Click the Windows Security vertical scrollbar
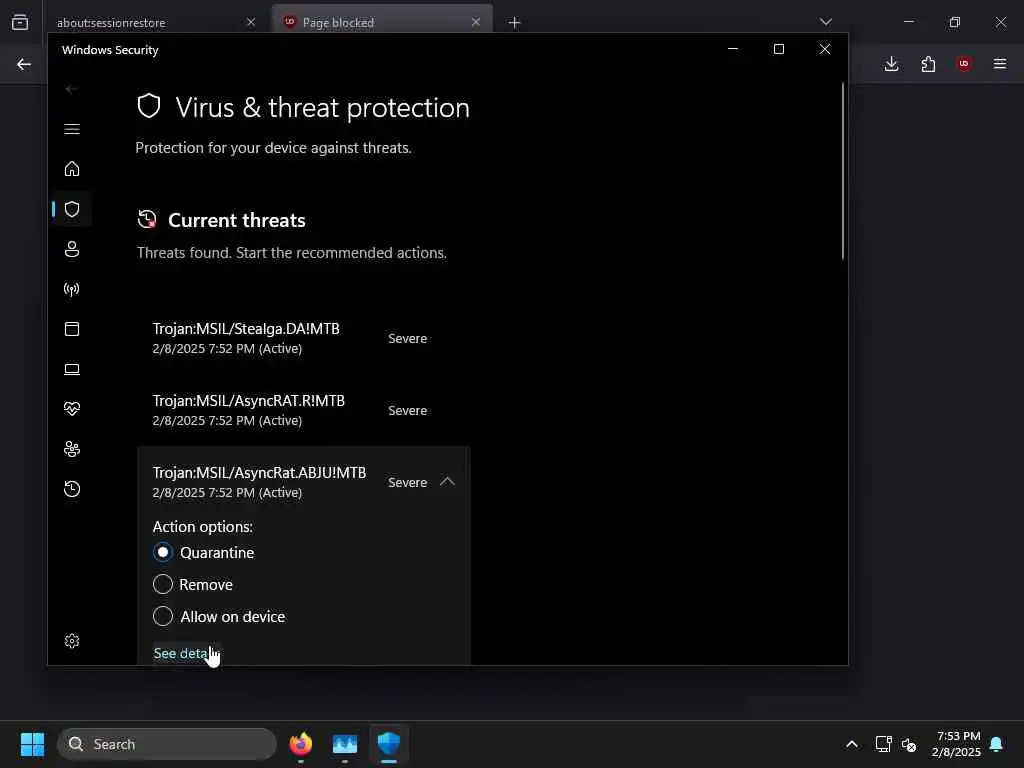The height and width of the screenshot is (768, 1024). 842,171
